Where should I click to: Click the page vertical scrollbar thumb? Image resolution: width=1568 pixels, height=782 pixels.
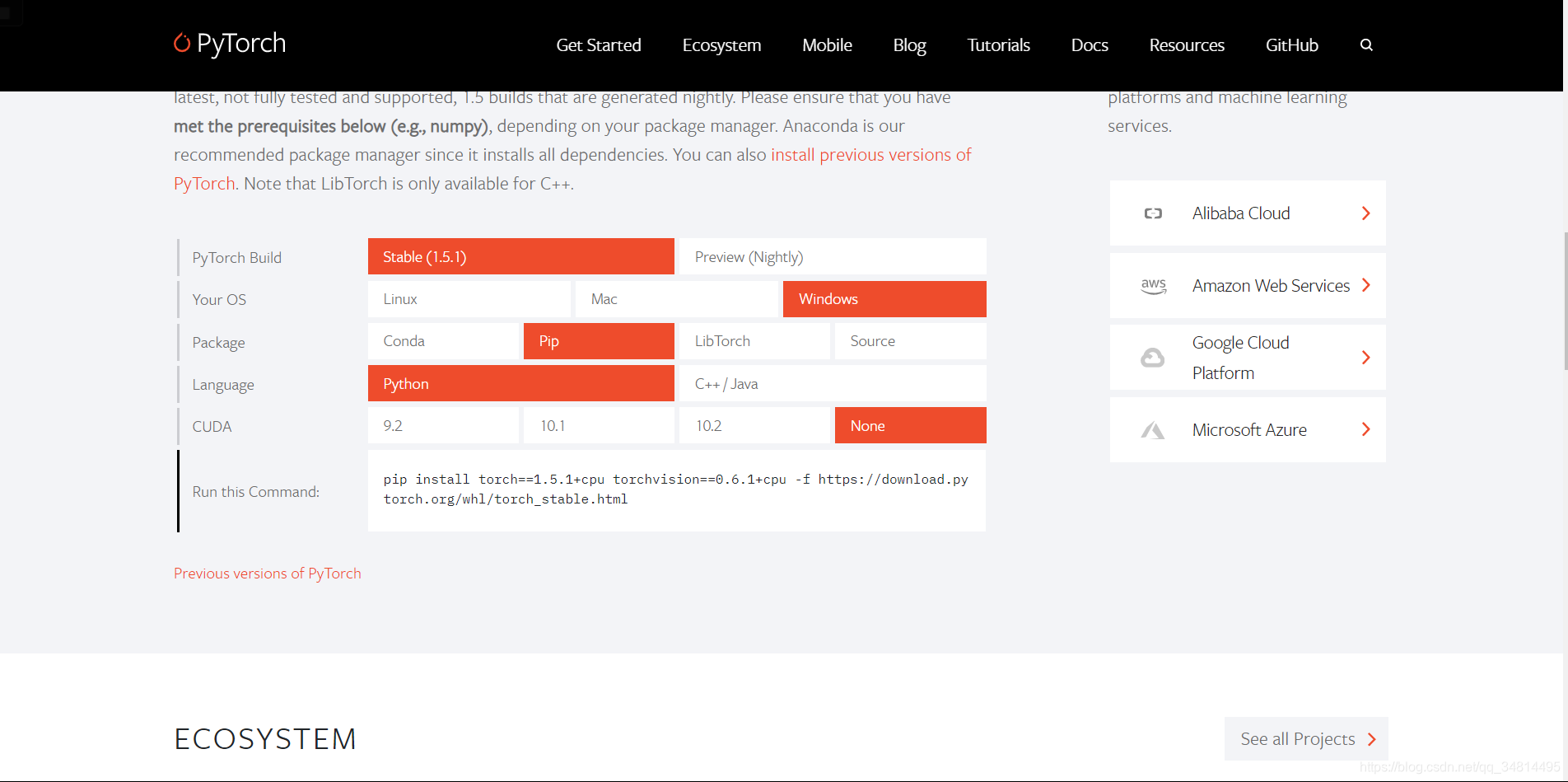point(1565,301)
